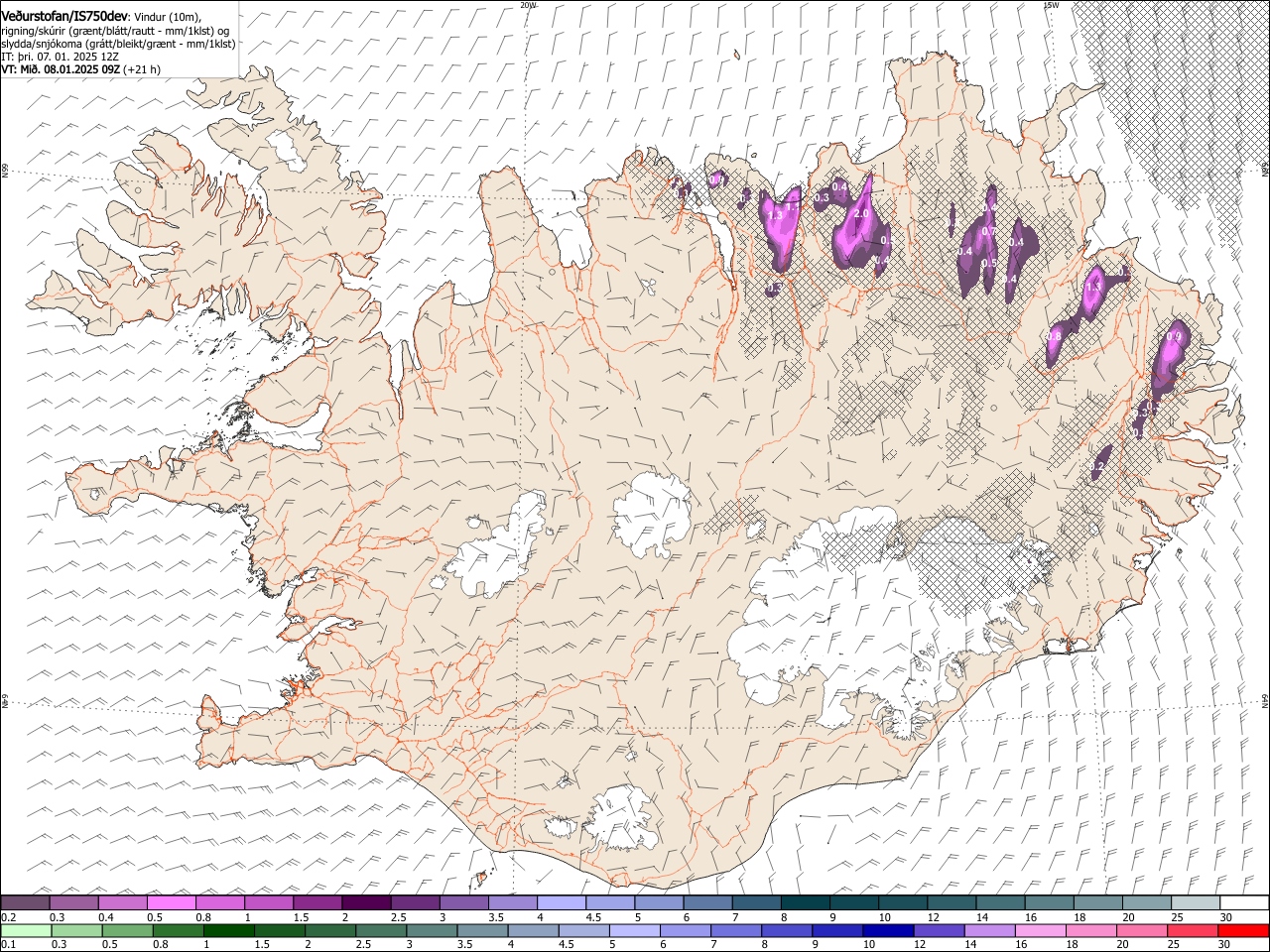Select the 2.5 swatch in the lower rain legend
The width and height of the screenshot is (1270, 952).
point(380,930)
